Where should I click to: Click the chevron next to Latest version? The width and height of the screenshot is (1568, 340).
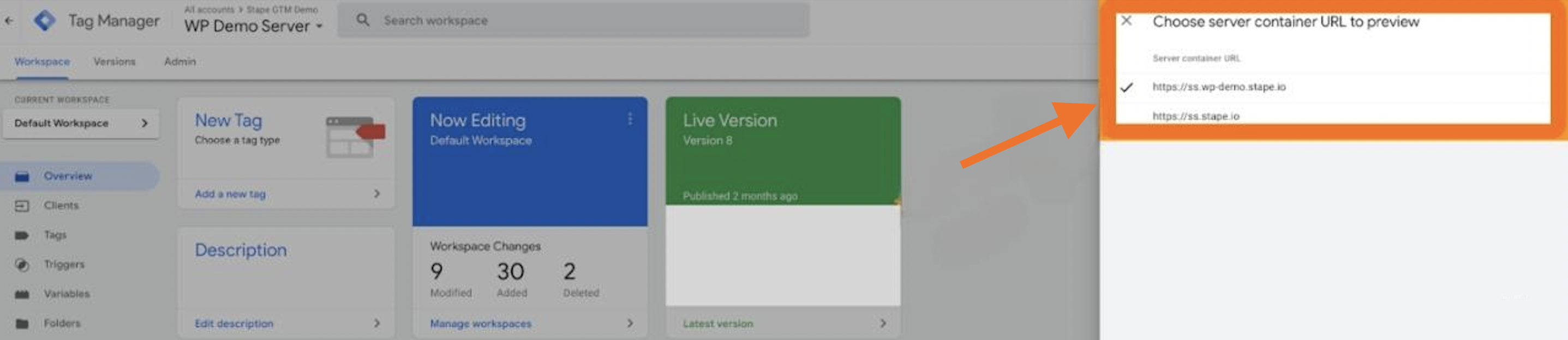point(883,324)
